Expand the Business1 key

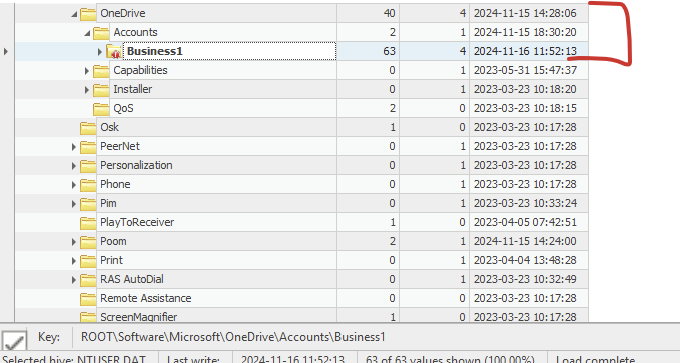pyautogui.click(x=100, y=52)
